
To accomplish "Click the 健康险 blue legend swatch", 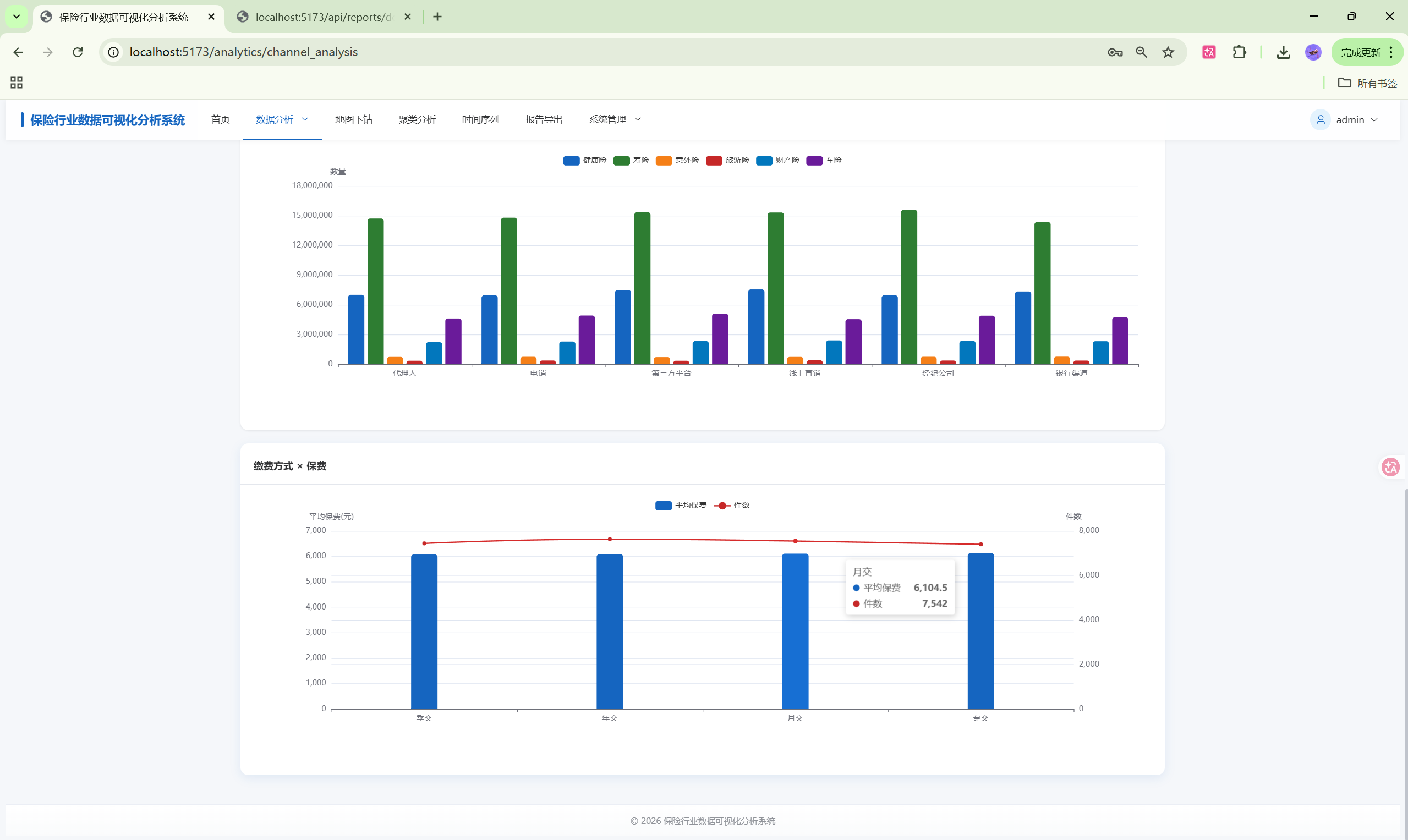I will click(x=571, y=161).
